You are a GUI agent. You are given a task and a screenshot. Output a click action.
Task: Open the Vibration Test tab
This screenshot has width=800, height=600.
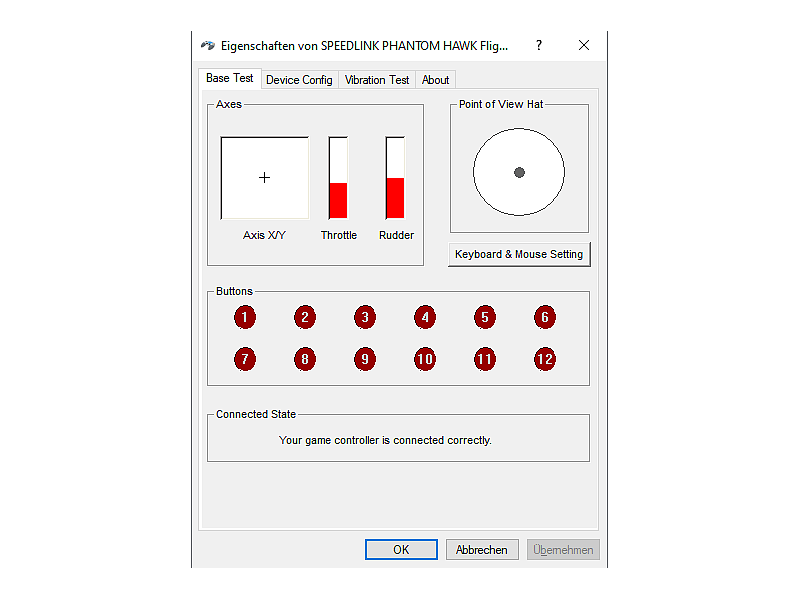point(377,80)
